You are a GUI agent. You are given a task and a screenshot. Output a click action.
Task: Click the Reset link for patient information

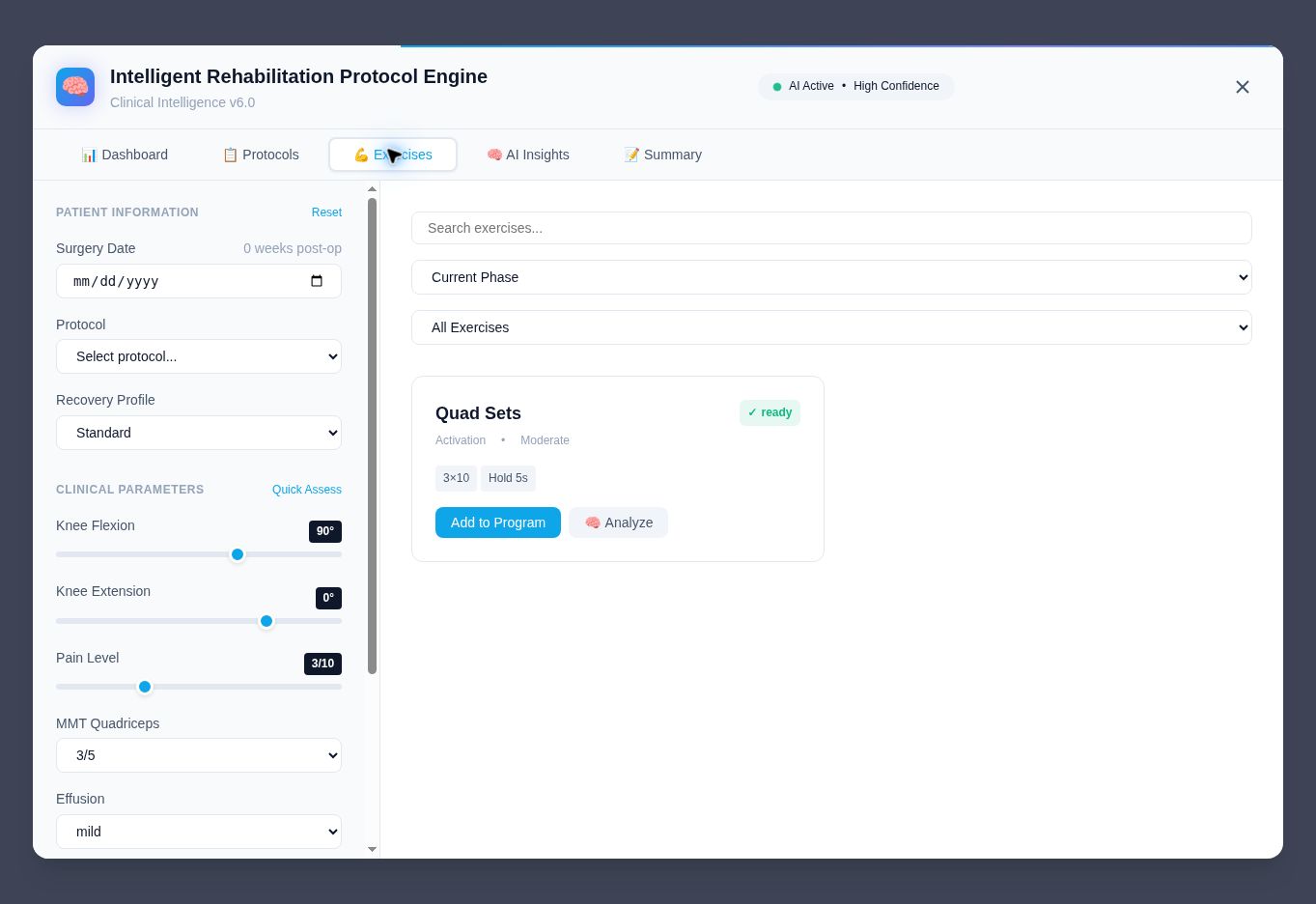click(326, 212)
